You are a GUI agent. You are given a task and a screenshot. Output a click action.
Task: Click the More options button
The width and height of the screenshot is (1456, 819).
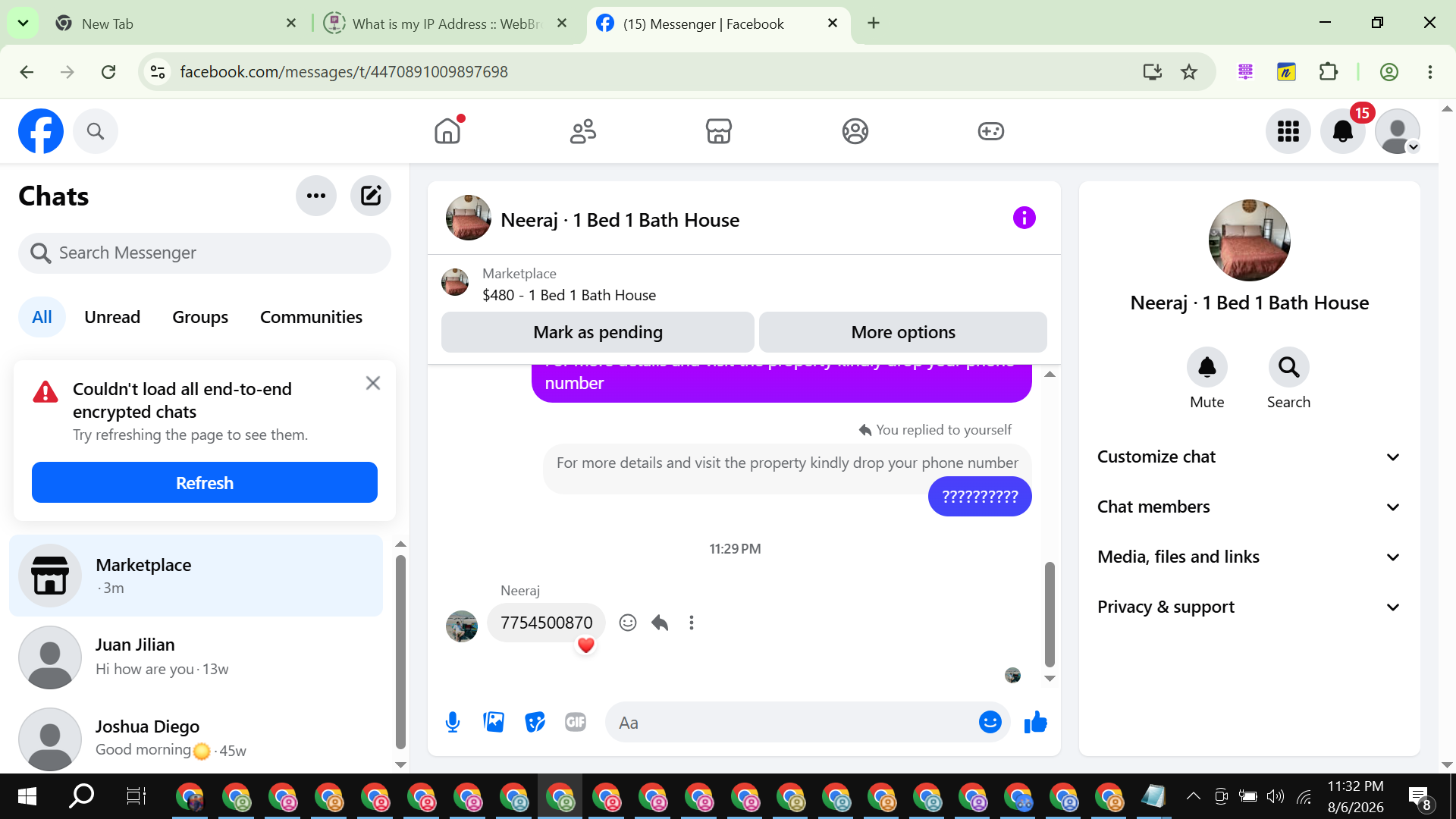[903, 332]
